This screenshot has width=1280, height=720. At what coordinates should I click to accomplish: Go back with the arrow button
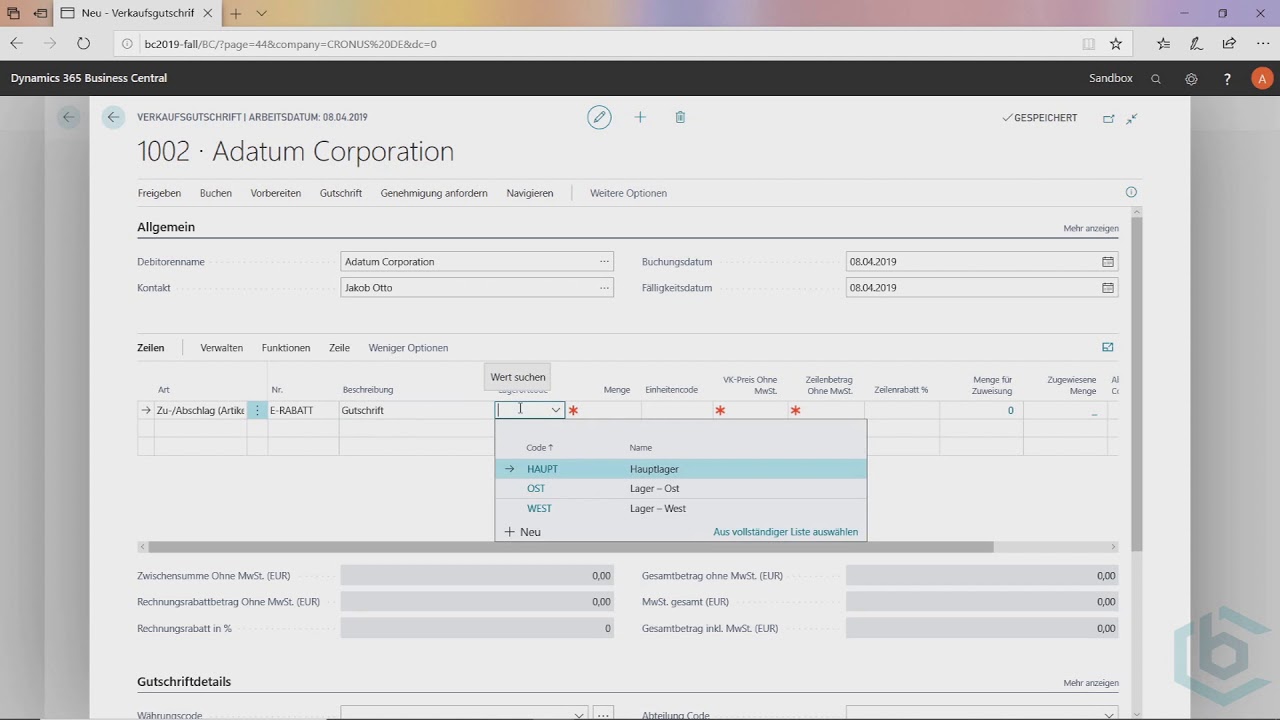113,117
